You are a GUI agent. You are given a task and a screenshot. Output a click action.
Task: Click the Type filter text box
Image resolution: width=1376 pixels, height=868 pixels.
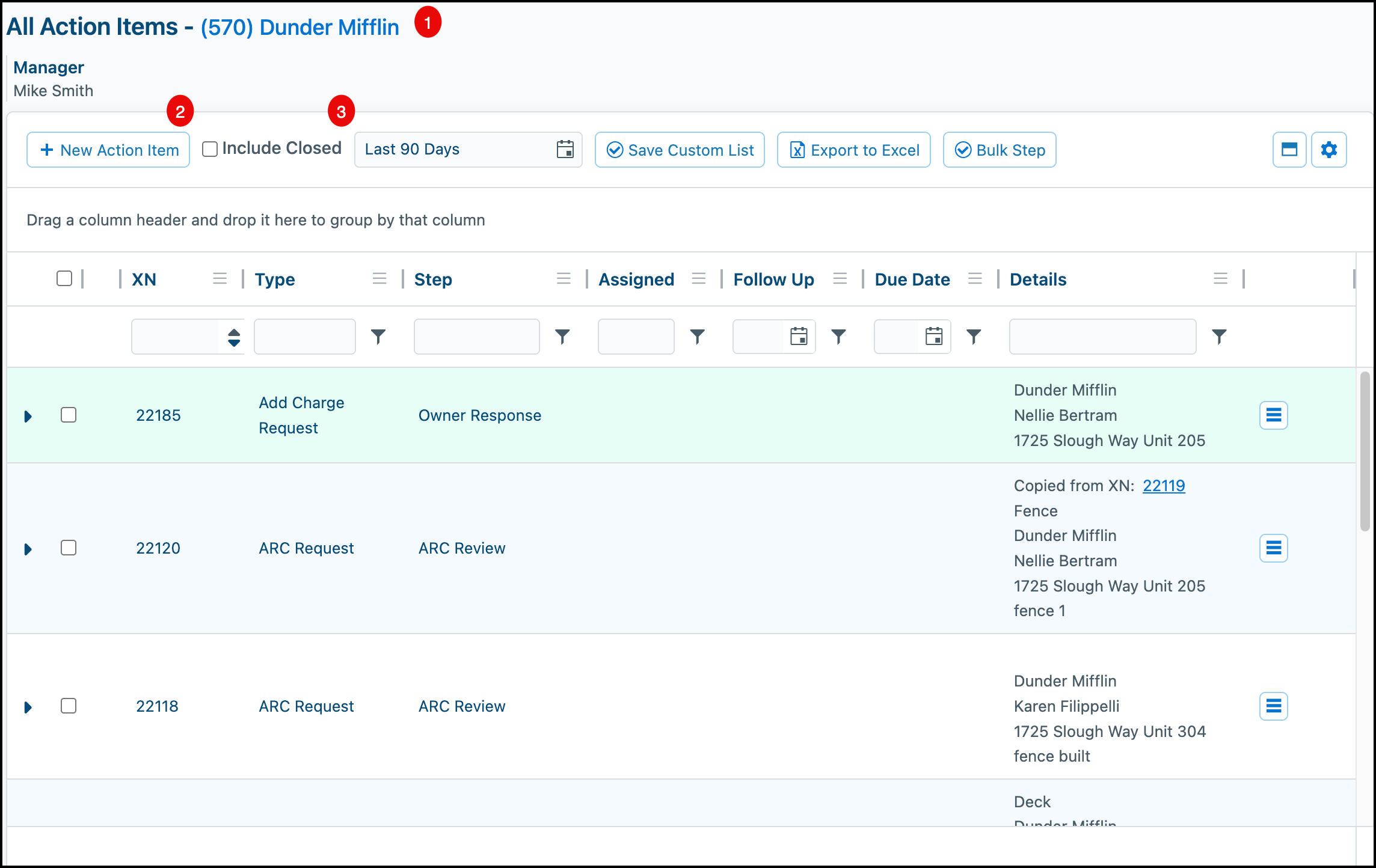pyautogui.click(x=305, y=337)
